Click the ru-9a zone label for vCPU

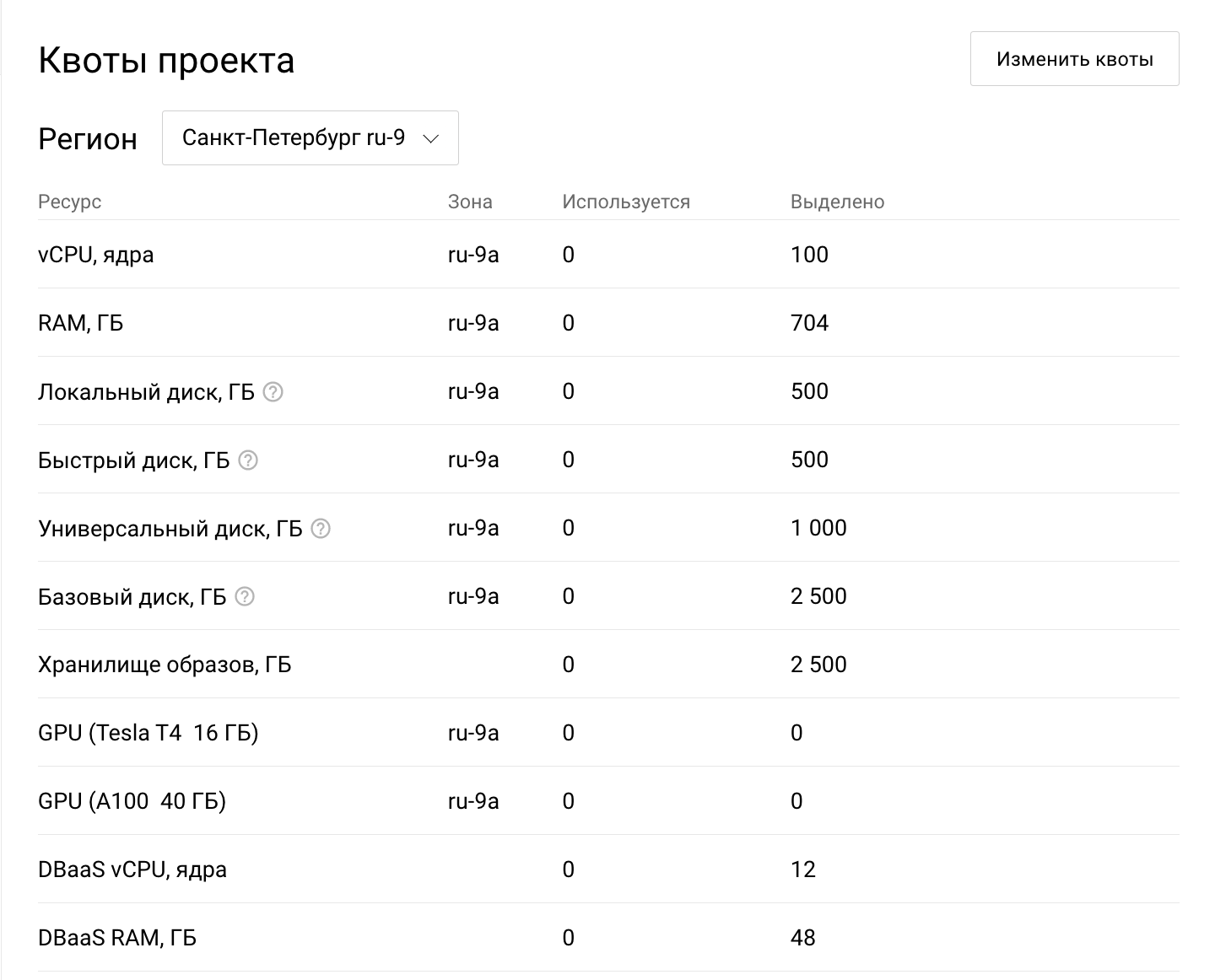[x=473, y=255]
